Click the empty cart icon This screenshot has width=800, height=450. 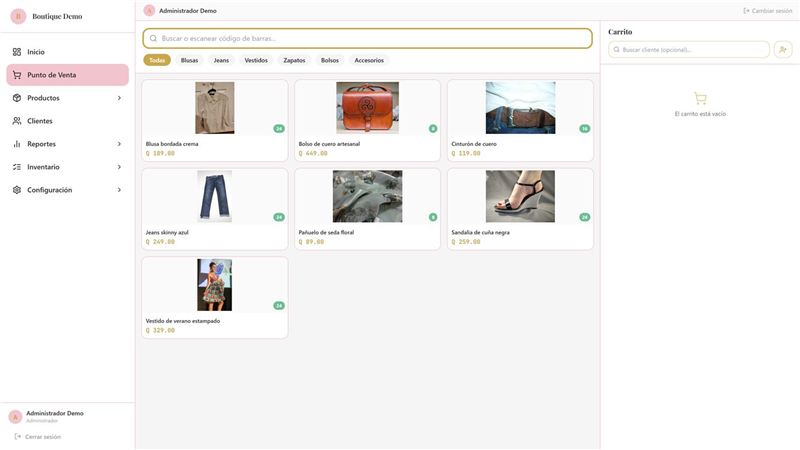click(x=700, y=98)
